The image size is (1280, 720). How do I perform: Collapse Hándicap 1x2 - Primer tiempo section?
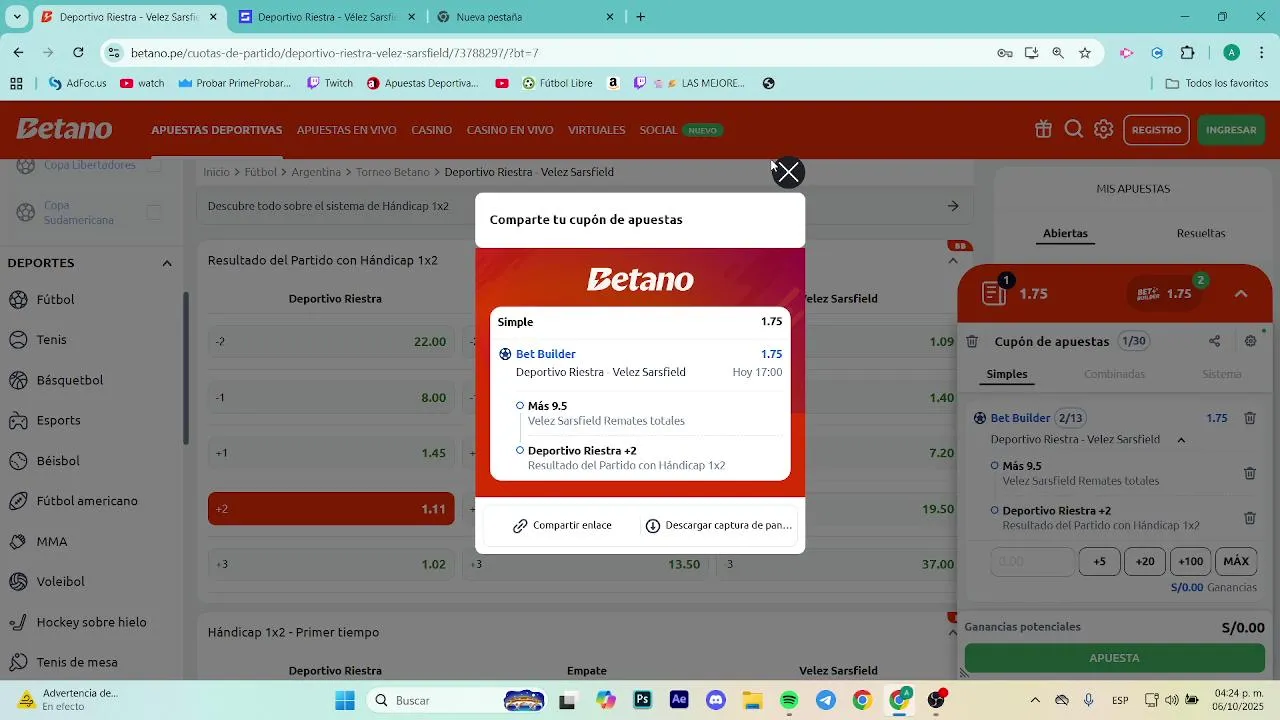(x=953, y=633)
